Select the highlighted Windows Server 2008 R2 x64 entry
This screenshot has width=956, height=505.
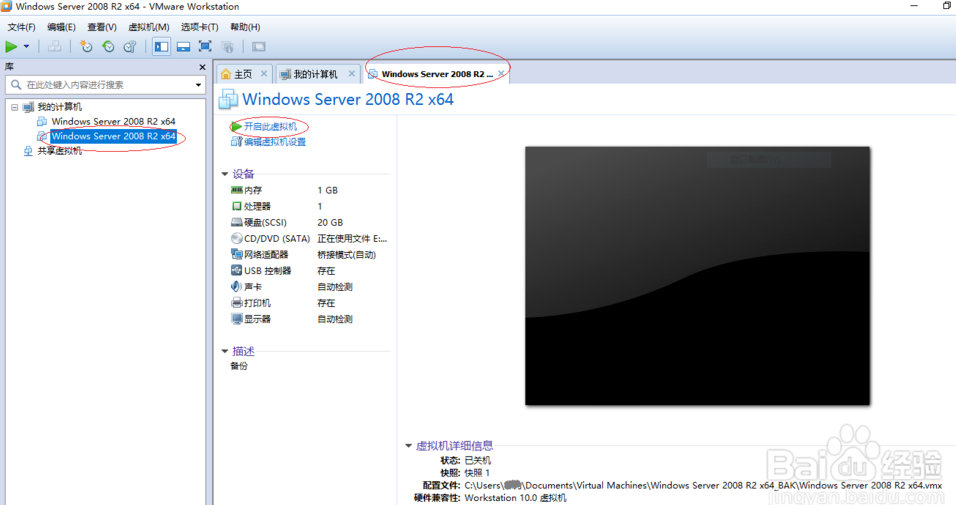pos(113,136)
